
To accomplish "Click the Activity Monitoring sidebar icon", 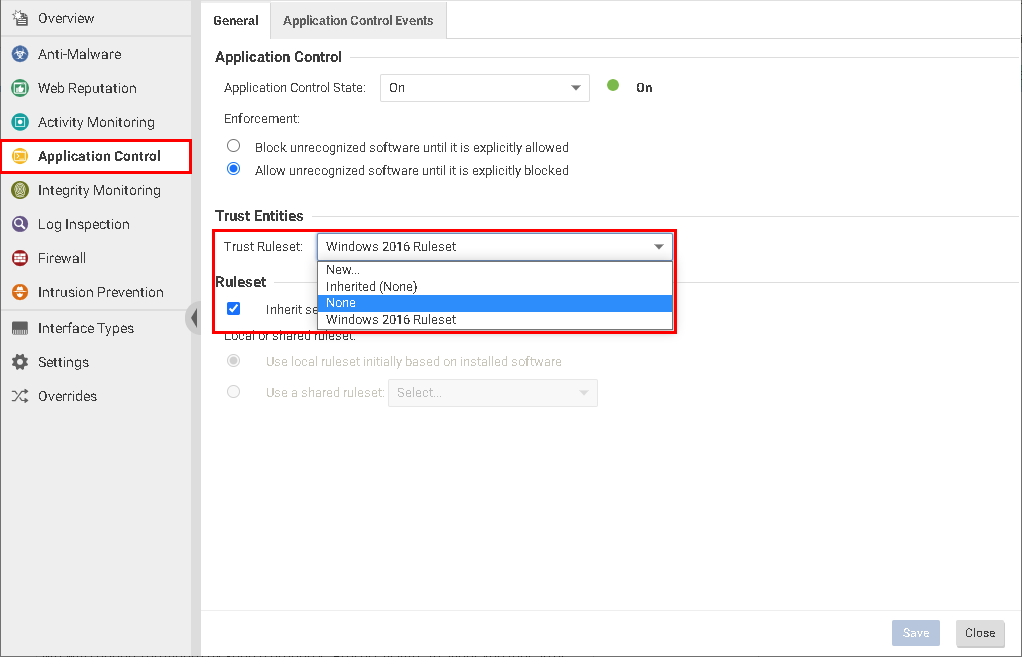I will pyautogui.click(x=20, y=122).
